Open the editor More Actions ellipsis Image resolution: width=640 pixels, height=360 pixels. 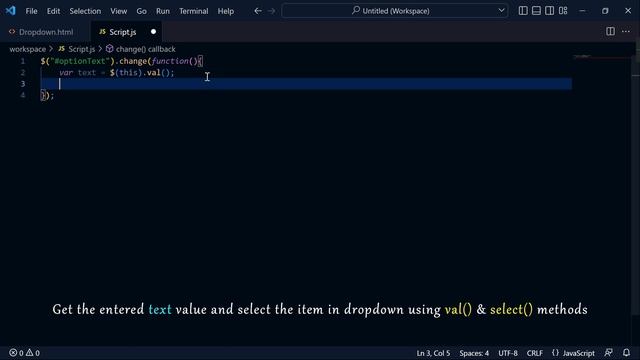(626, 31)
